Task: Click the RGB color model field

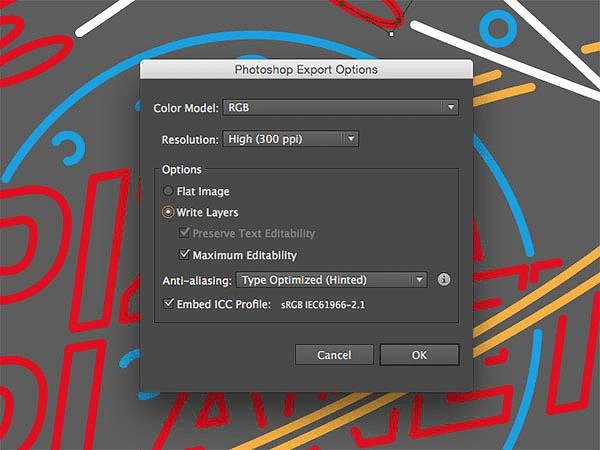Action: click(x=340, y=108)
